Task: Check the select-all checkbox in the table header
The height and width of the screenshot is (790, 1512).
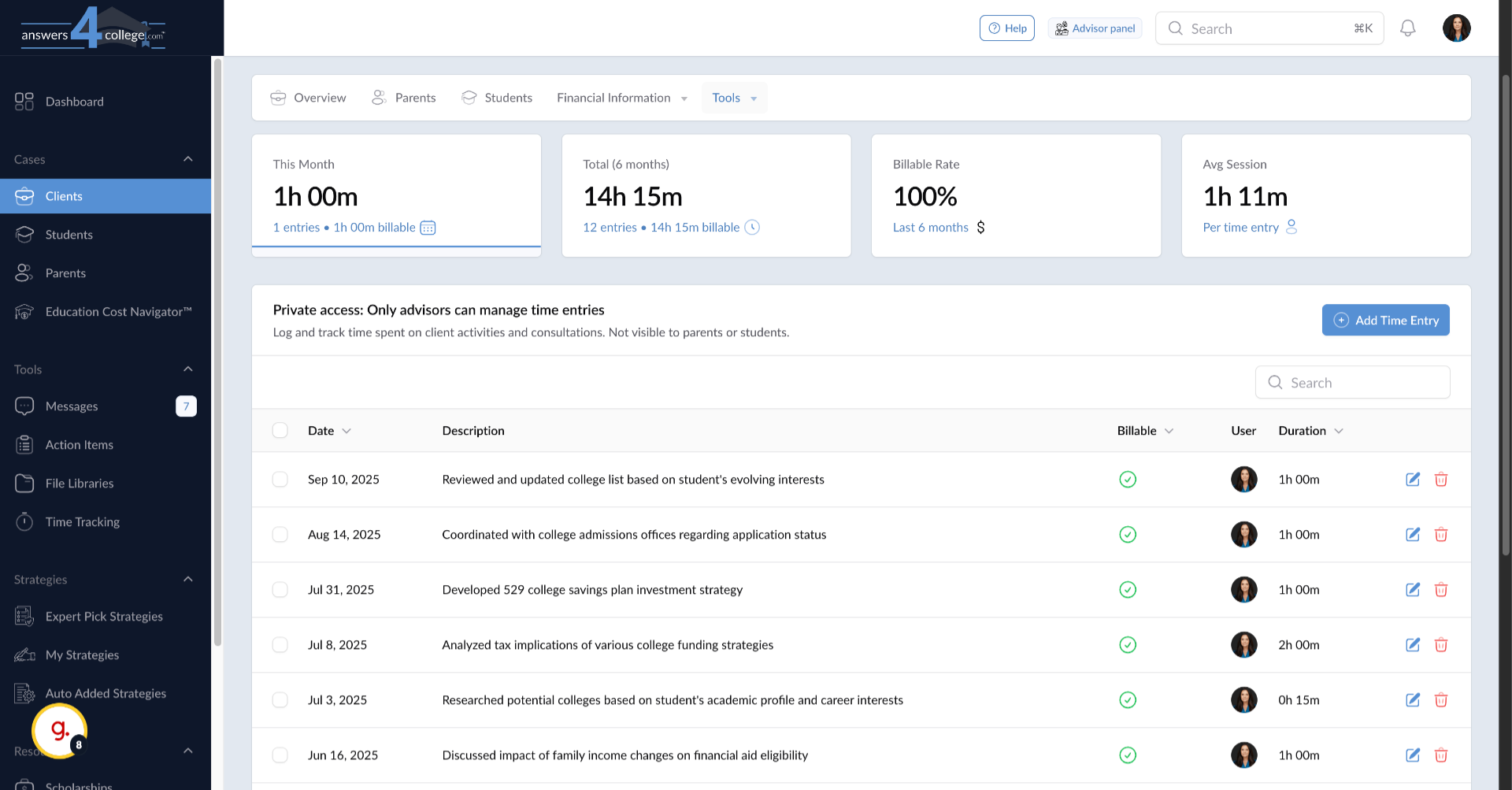Action: 280,430
